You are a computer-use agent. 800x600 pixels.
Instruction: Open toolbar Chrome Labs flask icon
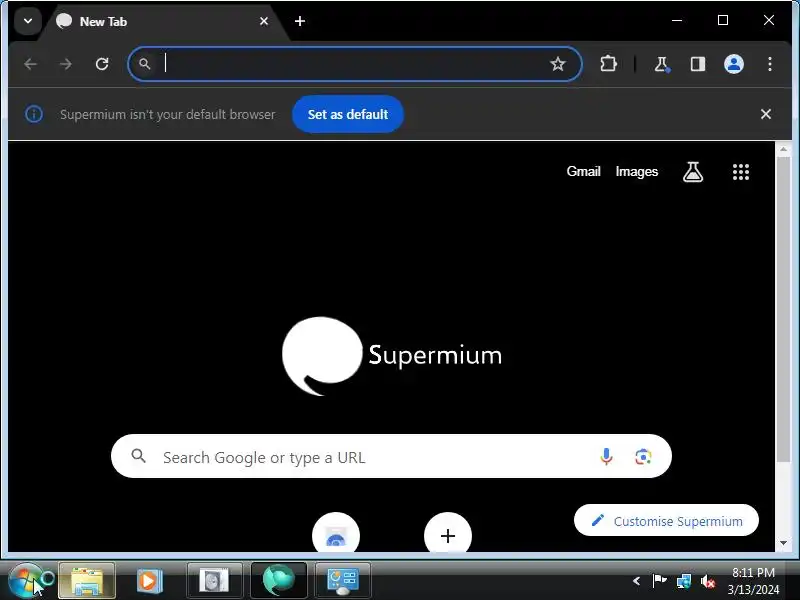tap(662, 64)
